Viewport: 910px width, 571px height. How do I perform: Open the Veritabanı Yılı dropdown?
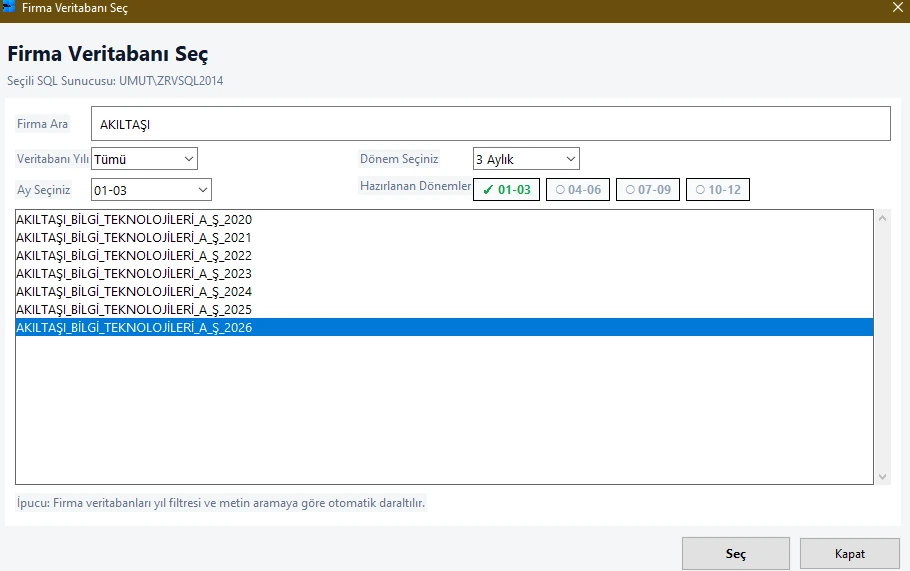coord(144,159)
